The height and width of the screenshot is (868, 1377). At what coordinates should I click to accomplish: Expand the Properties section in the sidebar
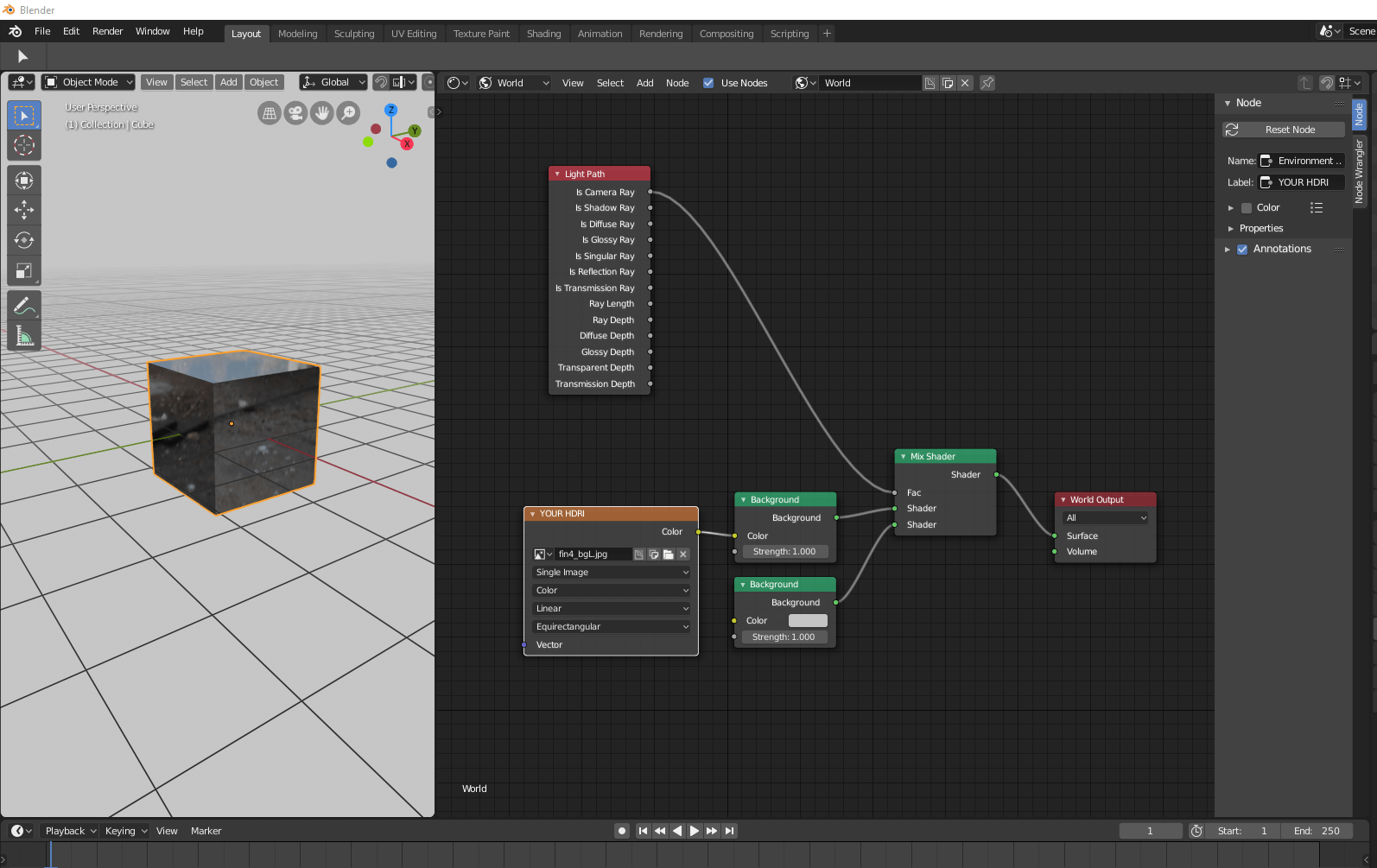(1260, 229)
